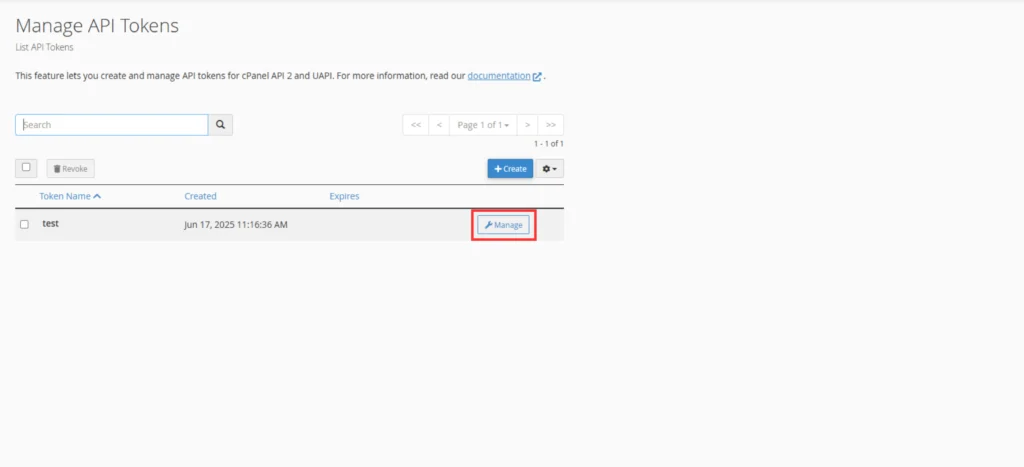Sort by Created column header
This screenshot has height=467, width=1024.
point(200,196)
